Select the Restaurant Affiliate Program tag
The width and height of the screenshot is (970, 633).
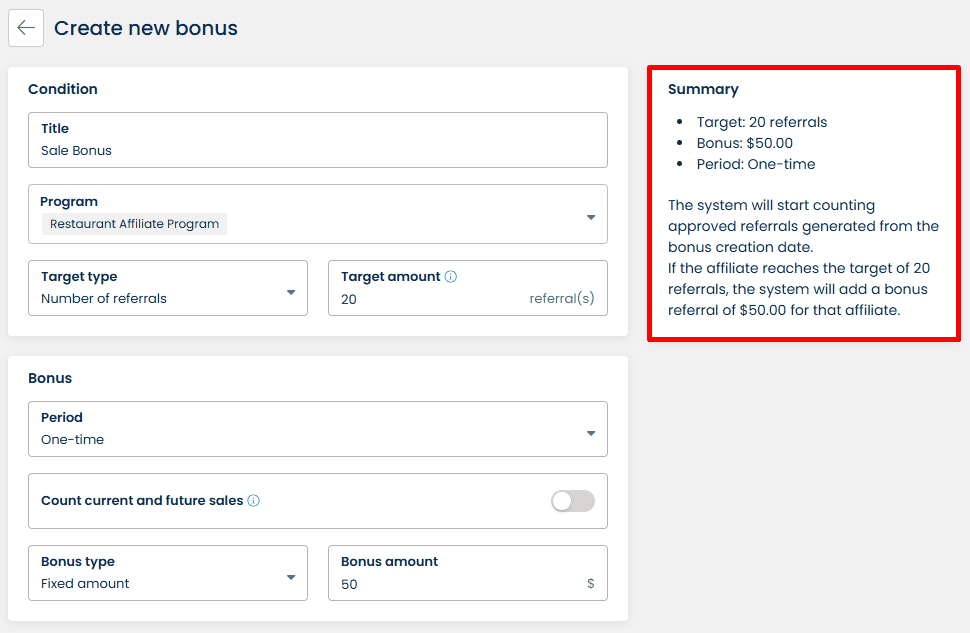pos(135,224)
